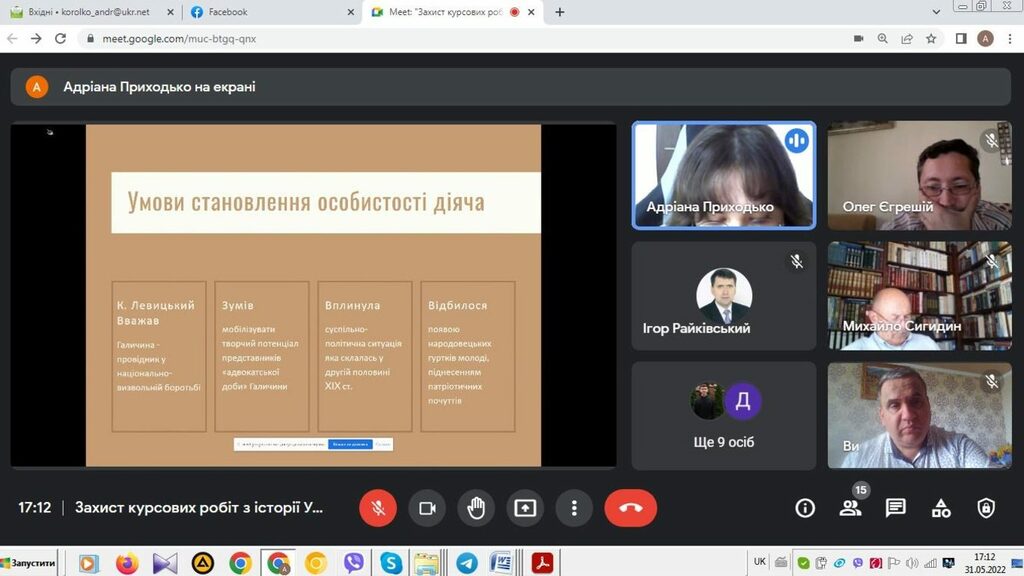Viewport: 1024px width, 576px height.
Task: Open the Activities panel
Action: [941, 508]
